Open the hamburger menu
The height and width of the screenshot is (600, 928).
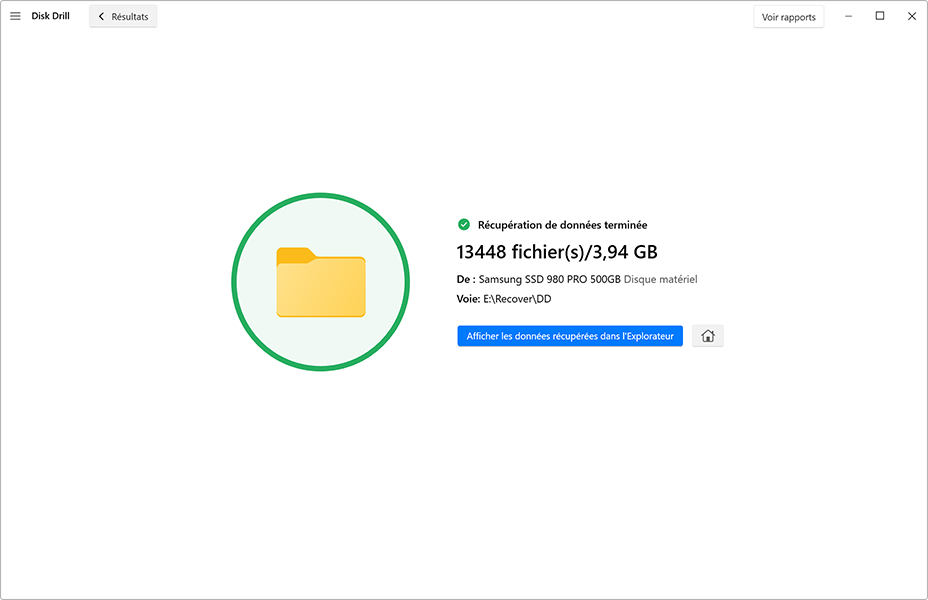pyautogui.click(x=15, y=16)
